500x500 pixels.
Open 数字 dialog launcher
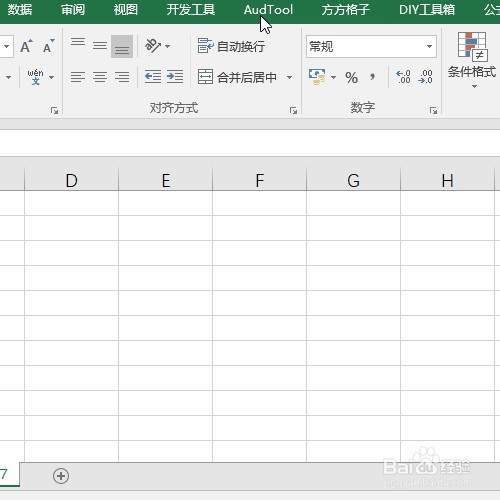coord(433,110)
